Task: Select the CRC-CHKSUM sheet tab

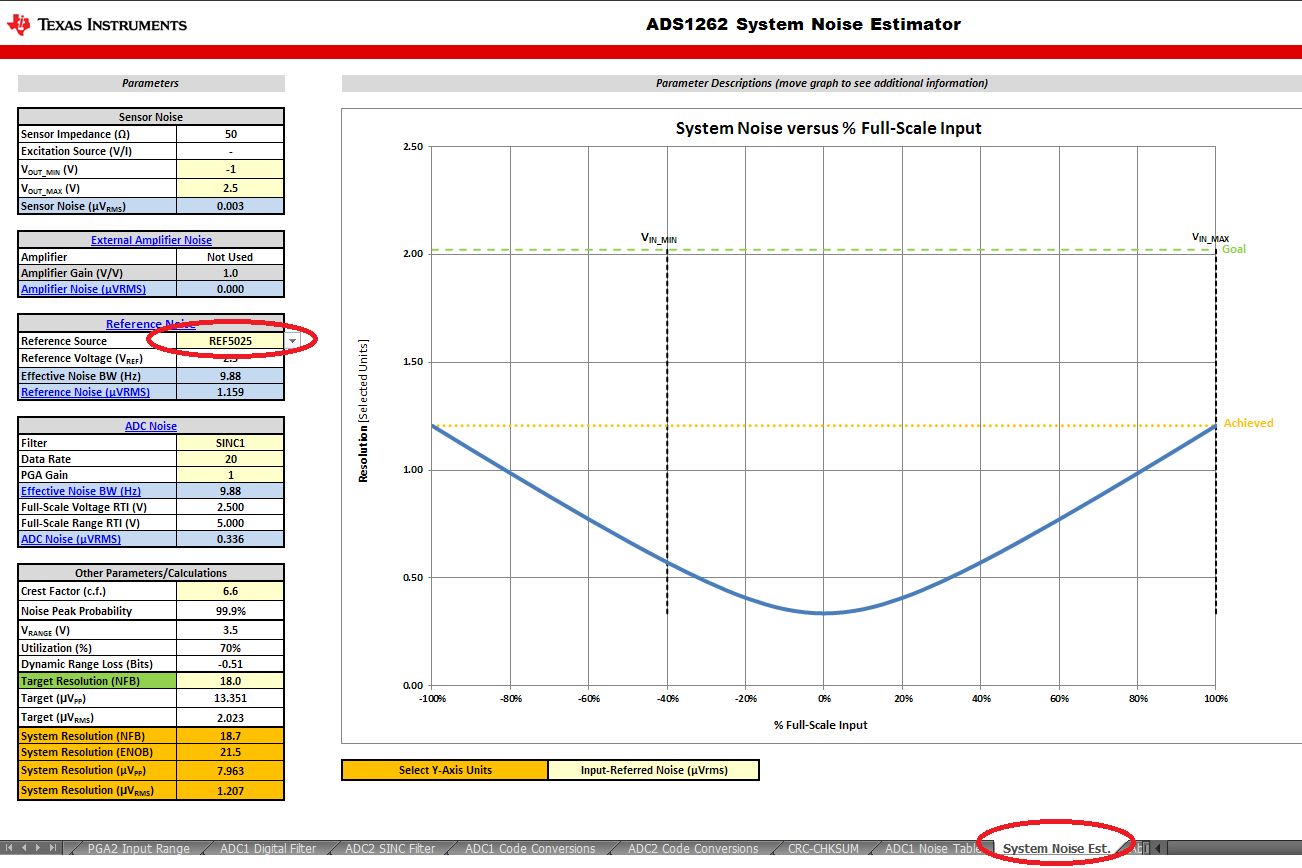Action: click(x=821, y=849)
